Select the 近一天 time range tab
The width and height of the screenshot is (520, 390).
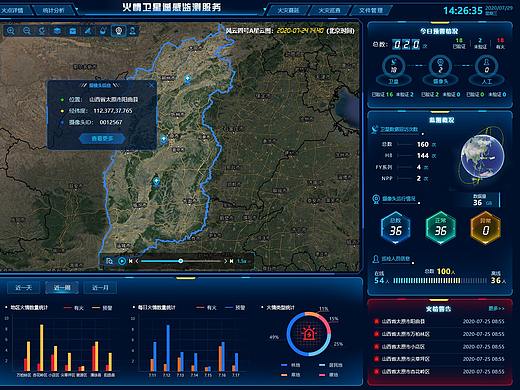click(x=24, y=287)
